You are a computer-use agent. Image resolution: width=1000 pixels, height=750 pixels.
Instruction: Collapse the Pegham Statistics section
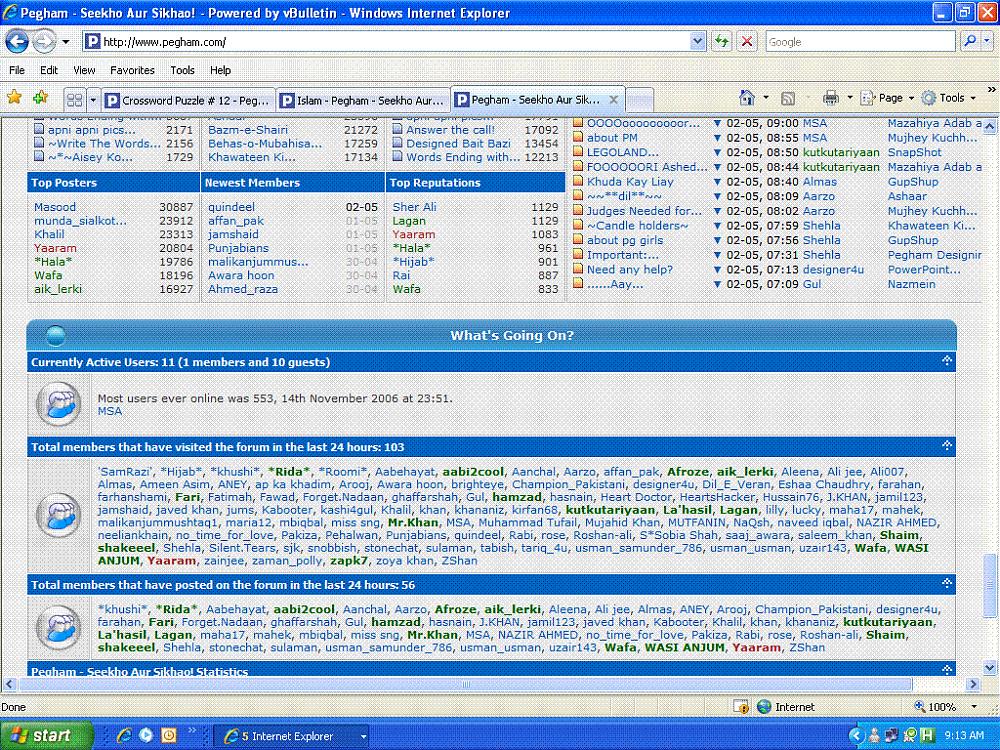[946, 669]
